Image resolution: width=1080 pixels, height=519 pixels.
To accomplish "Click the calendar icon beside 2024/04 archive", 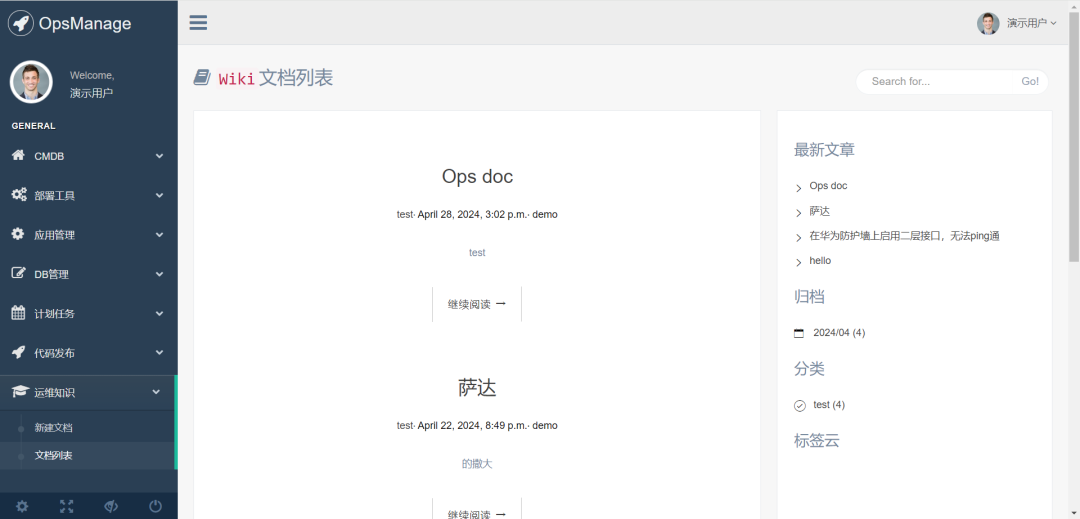I will tap(798, 333).
